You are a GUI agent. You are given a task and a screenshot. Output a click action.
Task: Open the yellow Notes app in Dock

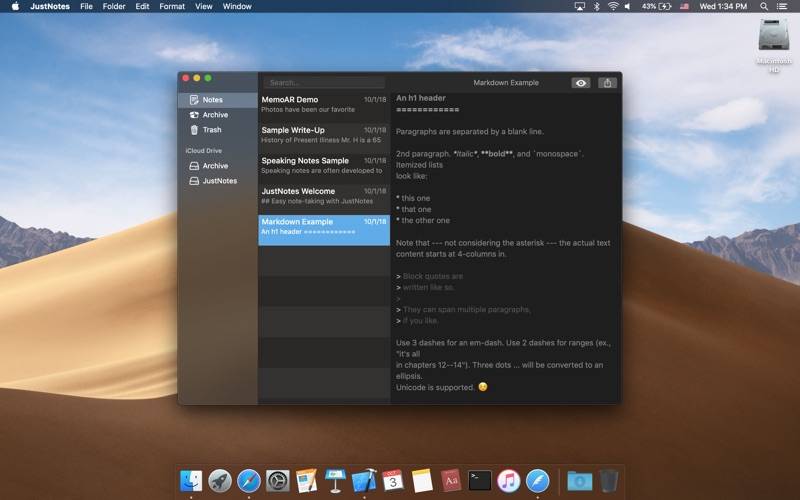pos(422,481)
